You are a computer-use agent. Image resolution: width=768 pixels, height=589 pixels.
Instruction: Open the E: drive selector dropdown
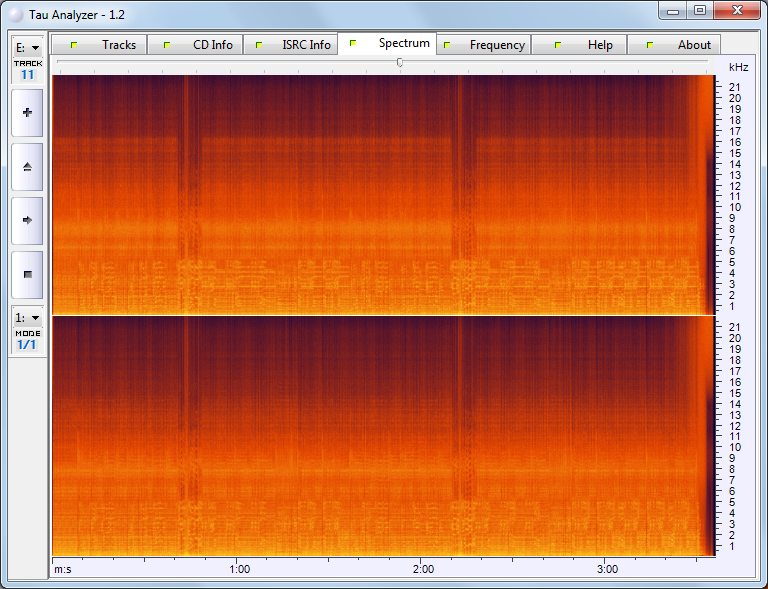pos(27,47)
